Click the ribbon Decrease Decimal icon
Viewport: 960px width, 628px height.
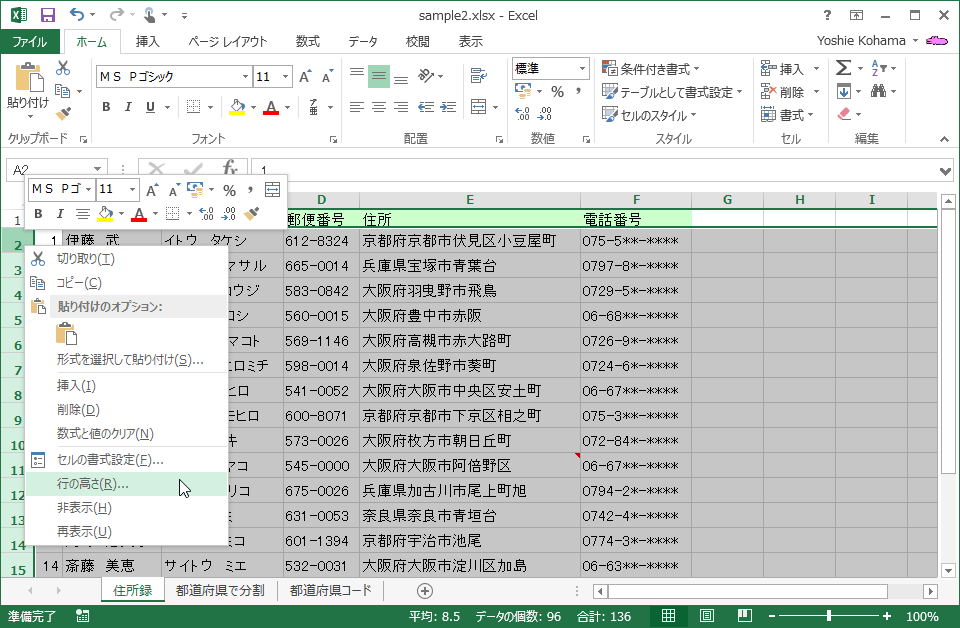[x=544, y=113]
